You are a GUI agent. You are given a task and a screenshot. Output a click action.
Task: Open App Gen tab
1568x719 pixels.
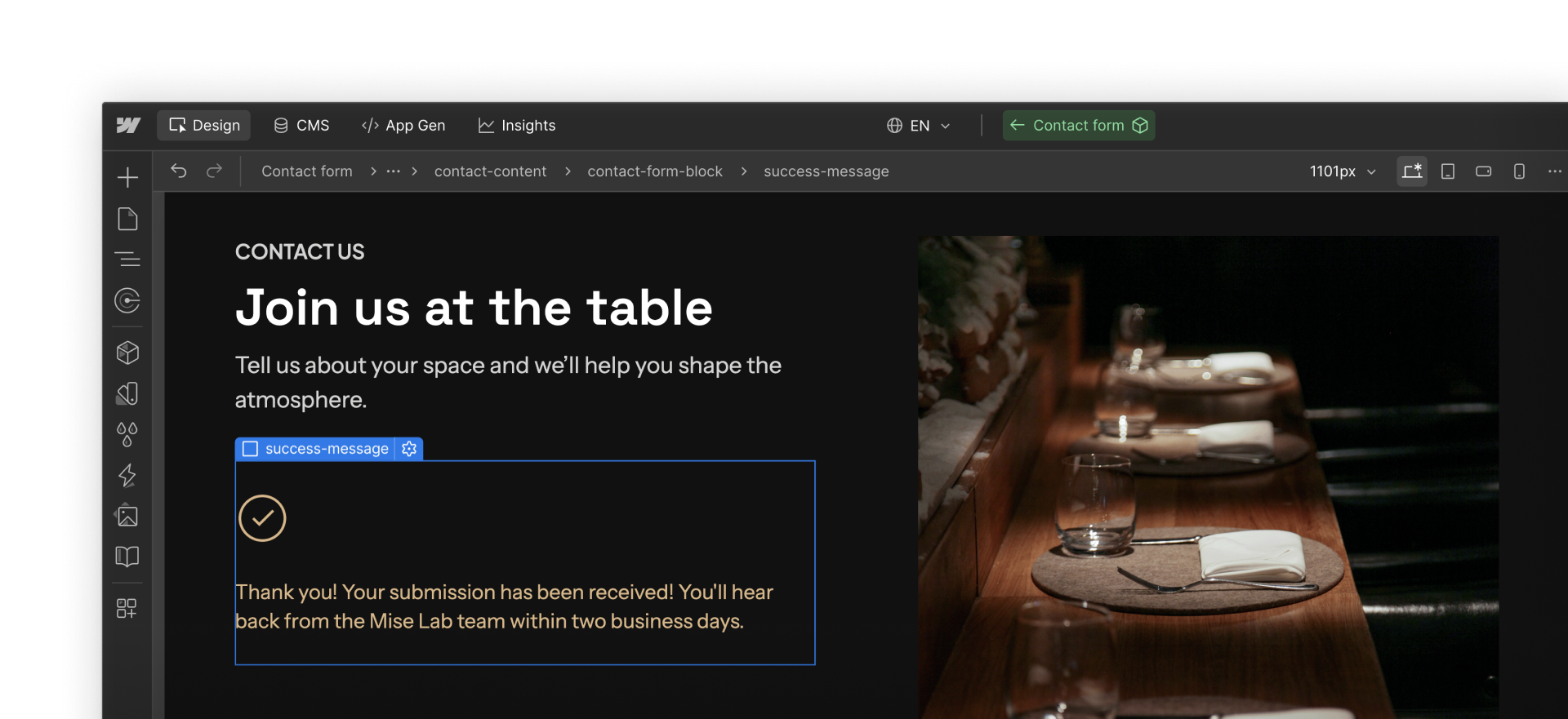(x=403, y=125)
